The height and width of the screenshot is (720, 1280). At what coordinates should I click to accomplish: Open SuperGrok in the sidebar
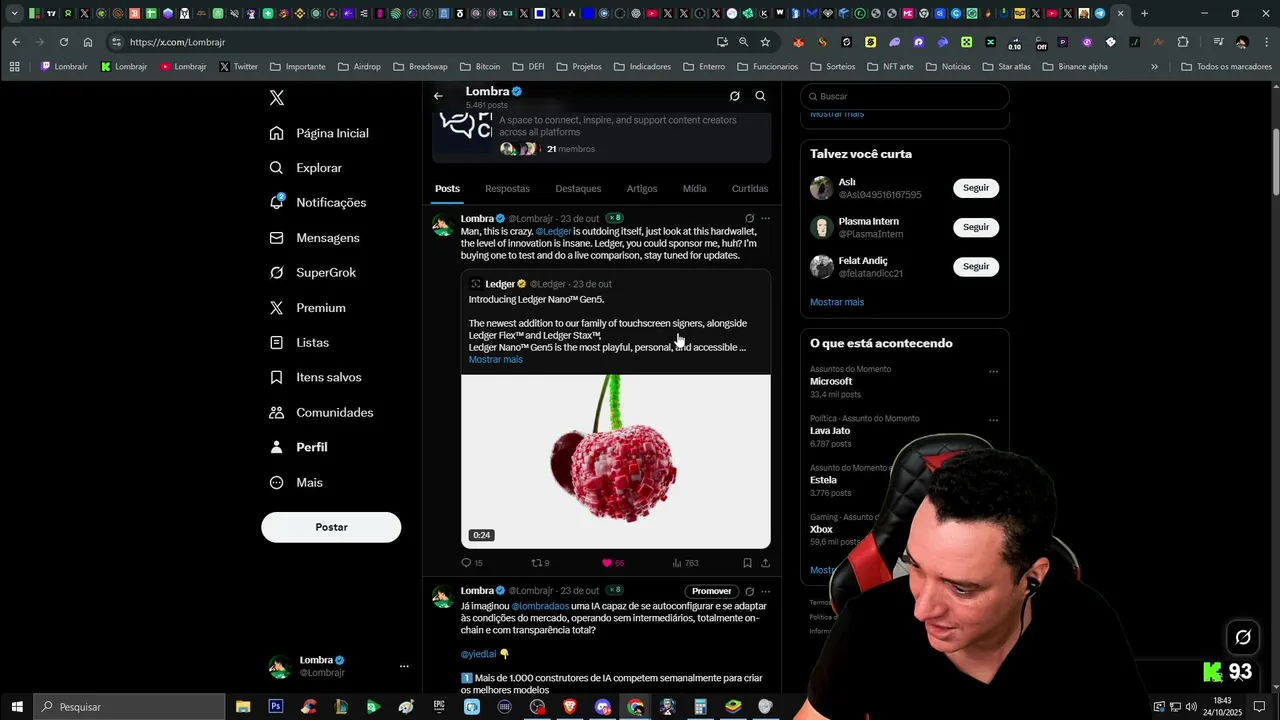[x=313, y=273]
